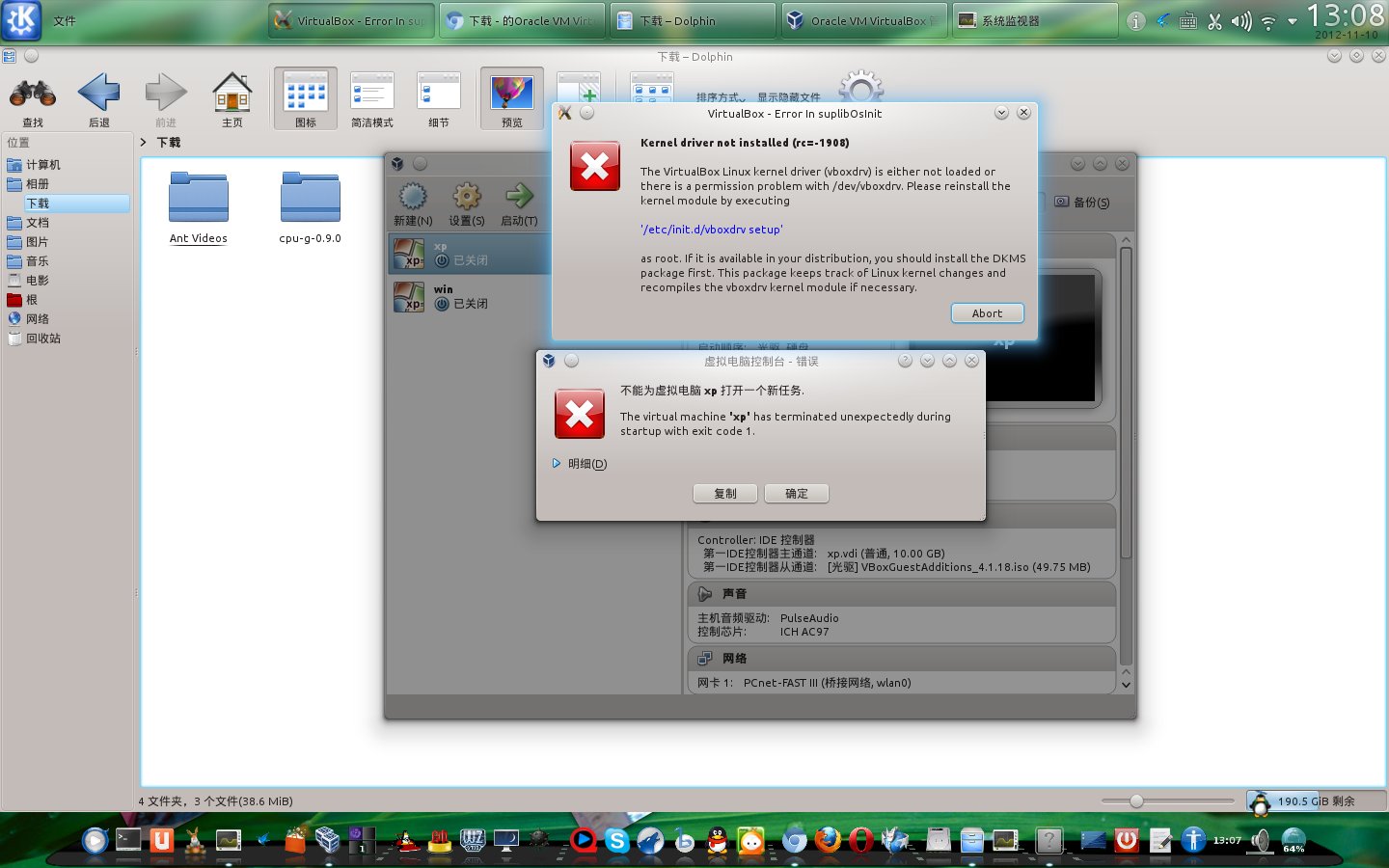Select 下载 in Dolphin places panel

pos(68,203)
